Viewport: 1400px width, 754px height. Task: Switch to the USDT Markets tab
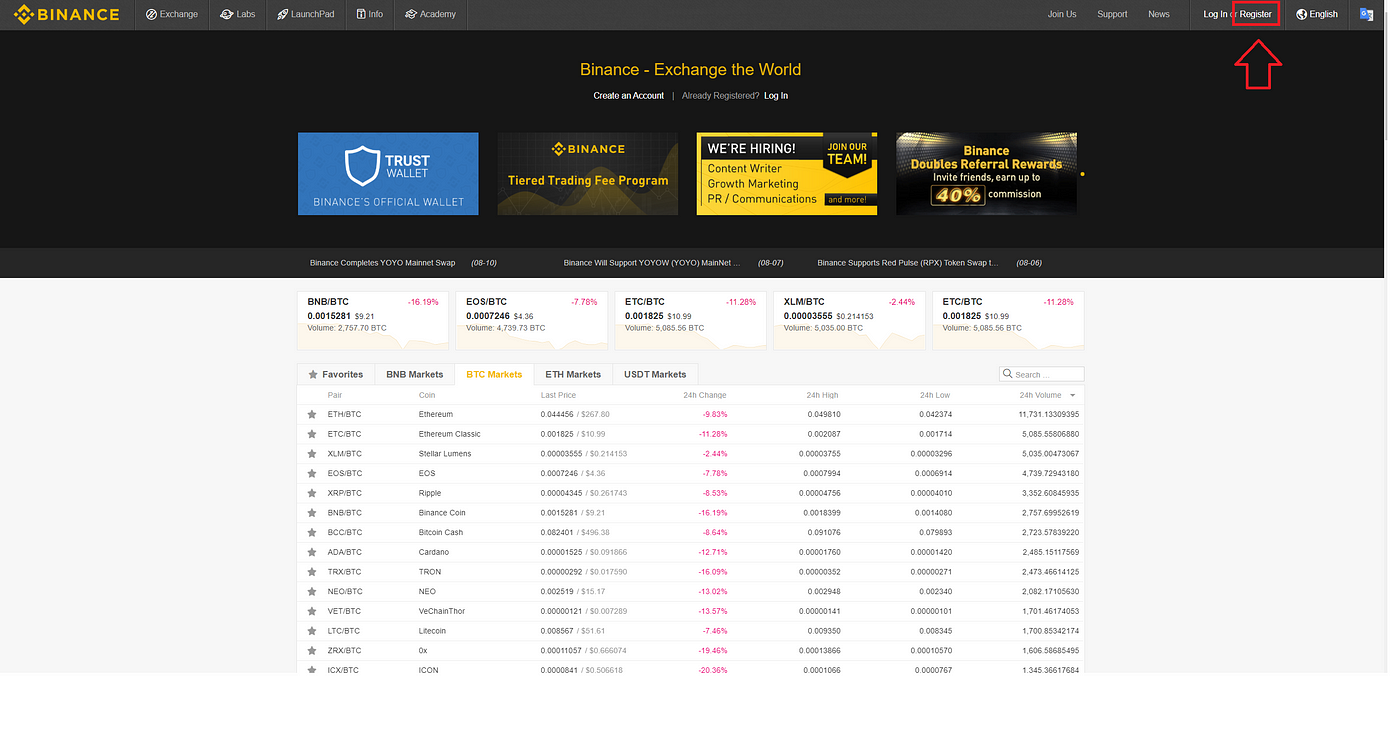(x=655, y=374)
